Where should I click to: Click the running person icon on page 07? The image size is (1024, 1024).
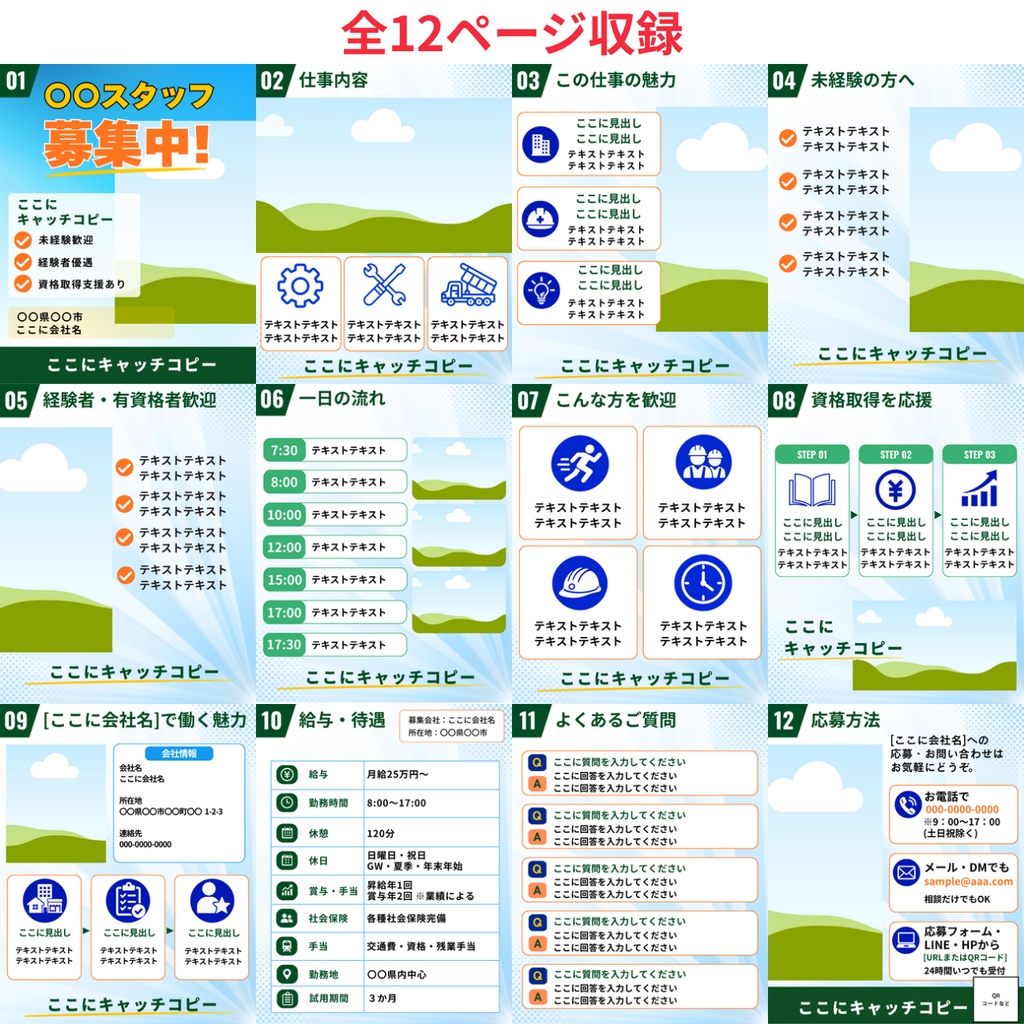tap(579, 464)
